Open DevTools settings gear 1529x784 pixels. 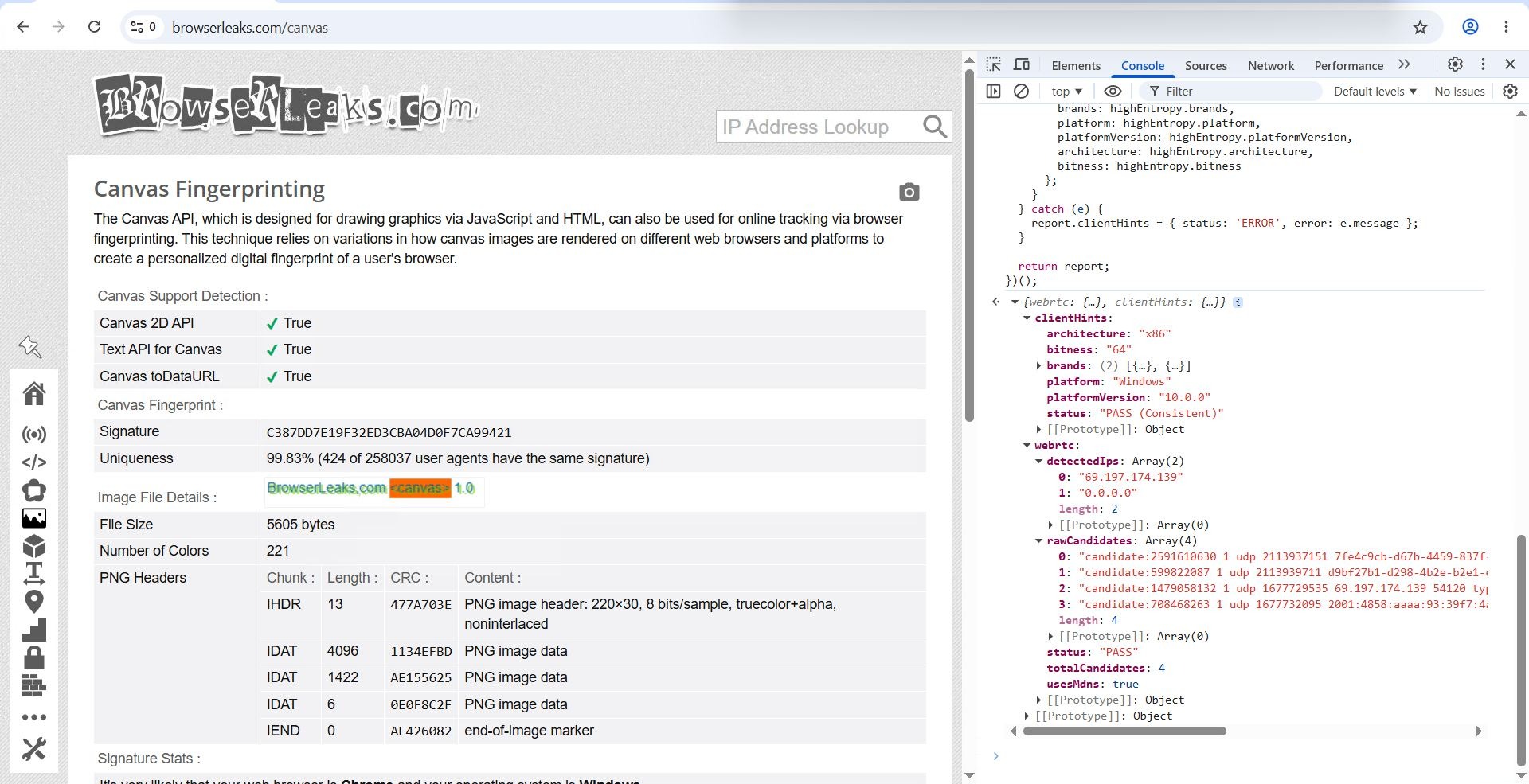coord(1455,64)
